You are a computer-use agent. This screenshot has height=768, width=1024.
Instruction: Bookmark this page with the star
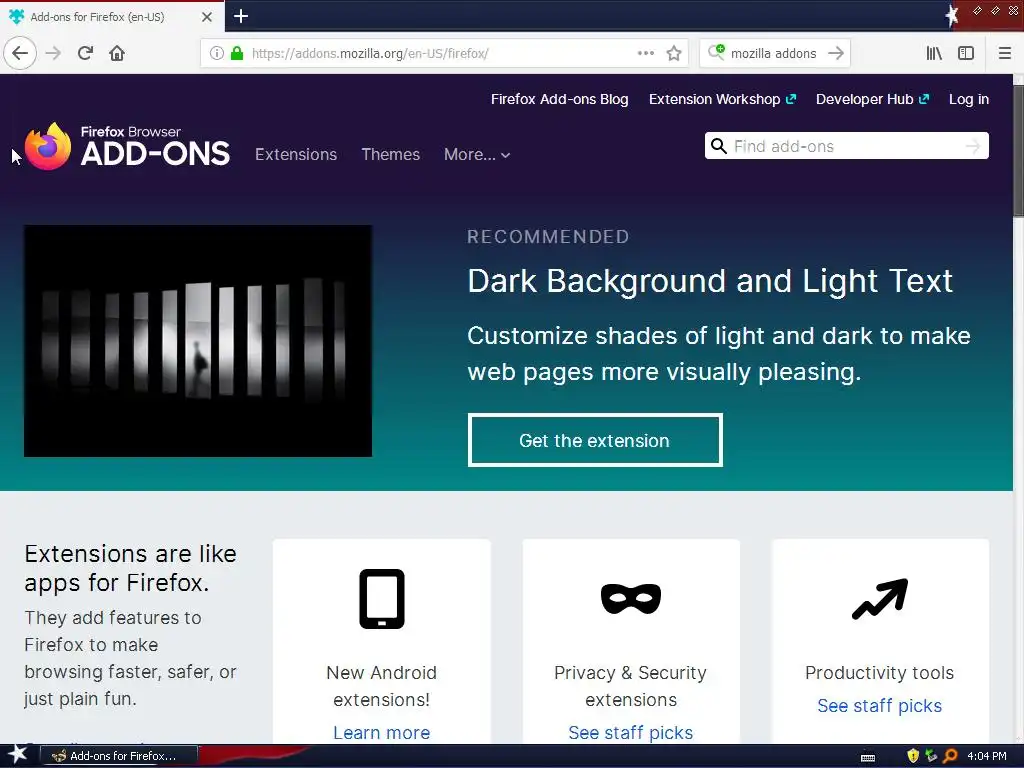pyautogui.click(x=674, y=53)
